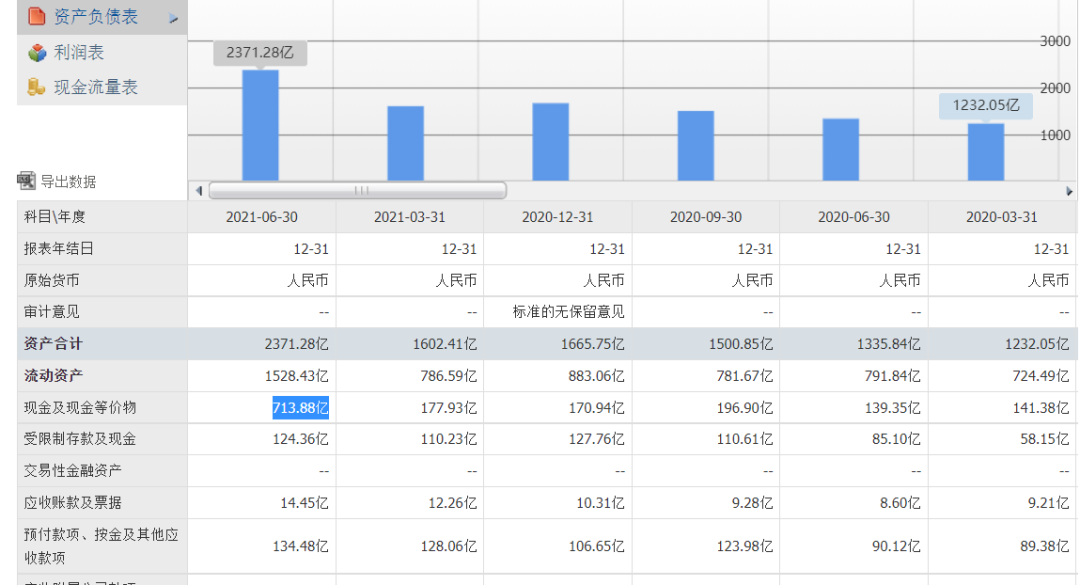1080x585 pixels.
Task: Click the 流动资产 row label
Action: tap(53, 376)
